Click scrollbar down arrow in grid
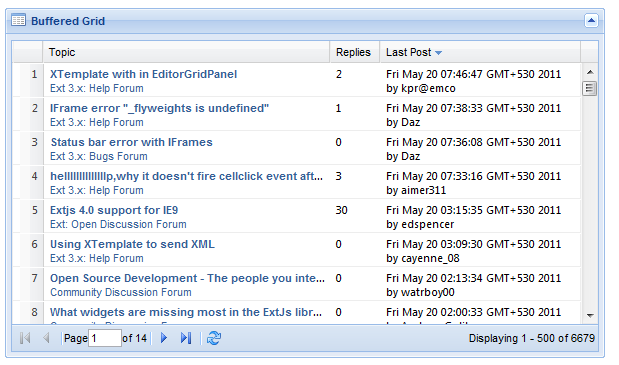This screenshot has height=365, width=619. (x=590, y=315)
